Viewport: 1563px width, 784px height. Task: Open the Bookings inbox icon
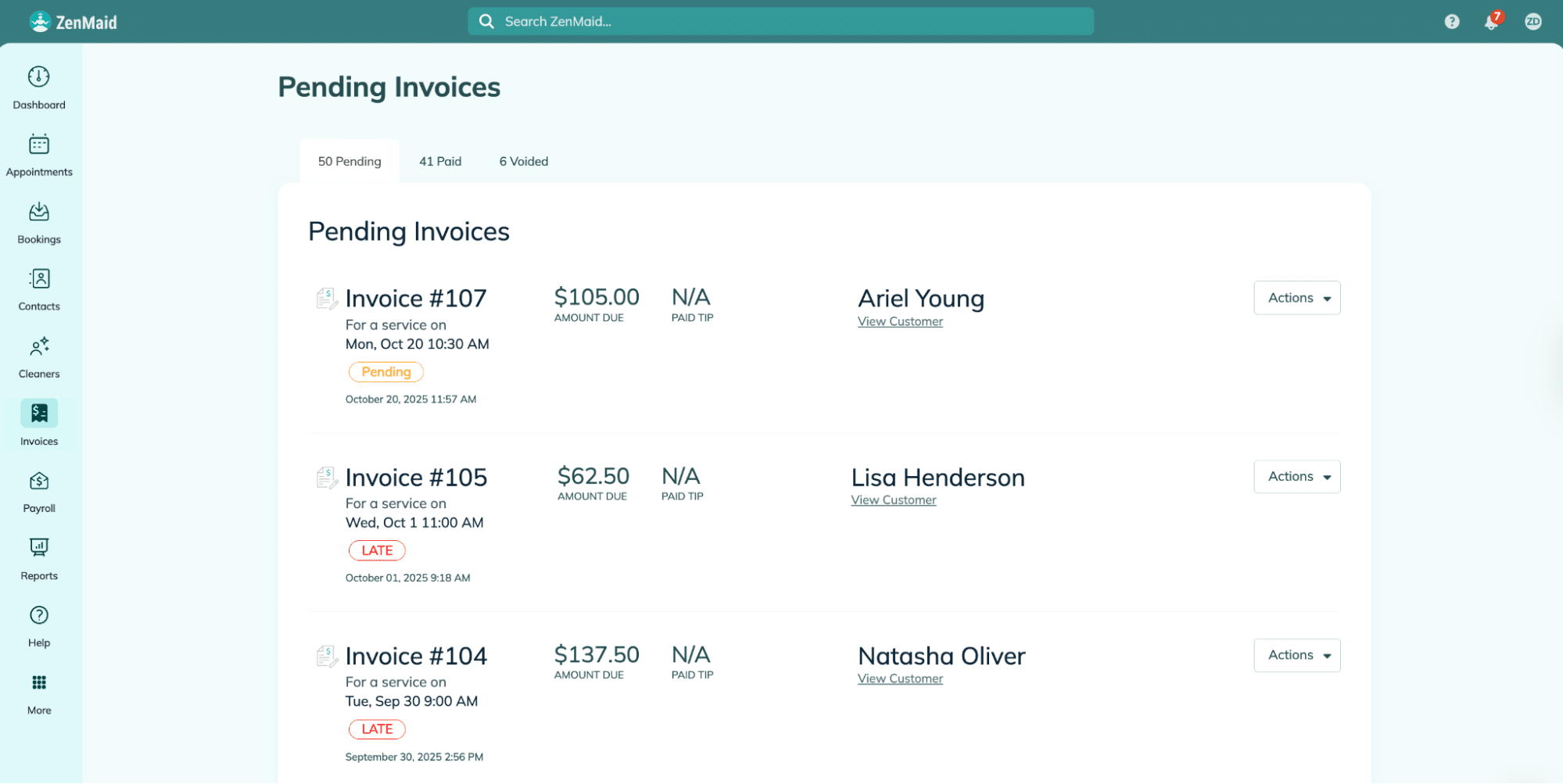[x=39, y=212]
